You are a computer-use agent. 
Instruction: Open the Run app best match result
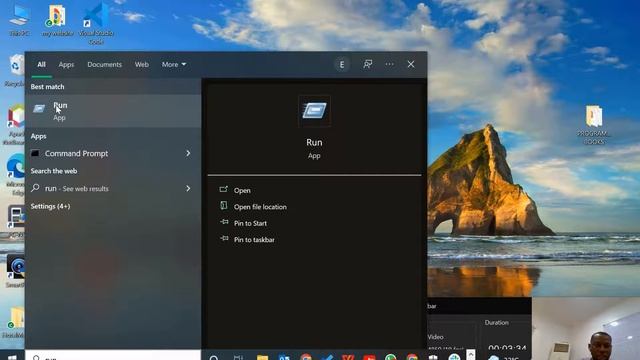pos(113,111)
